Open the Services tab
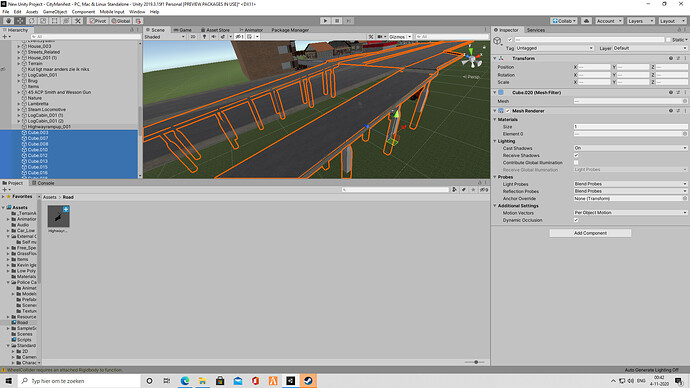This screenshot has width=690, height=388. tap(536, 30)
